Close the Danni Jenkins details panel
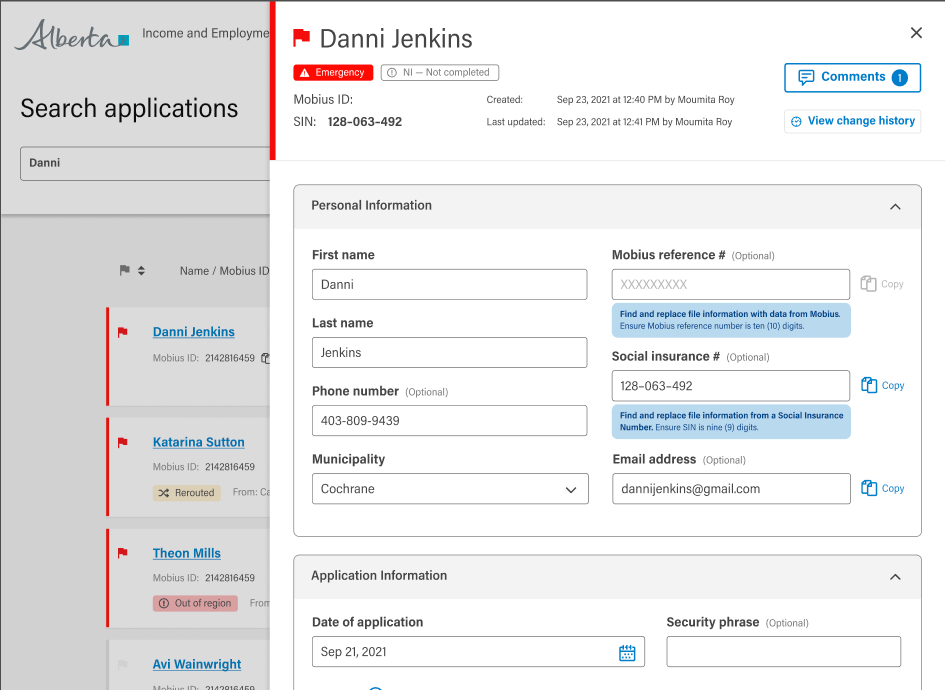 pyautogui.click(x=916, y=33)
